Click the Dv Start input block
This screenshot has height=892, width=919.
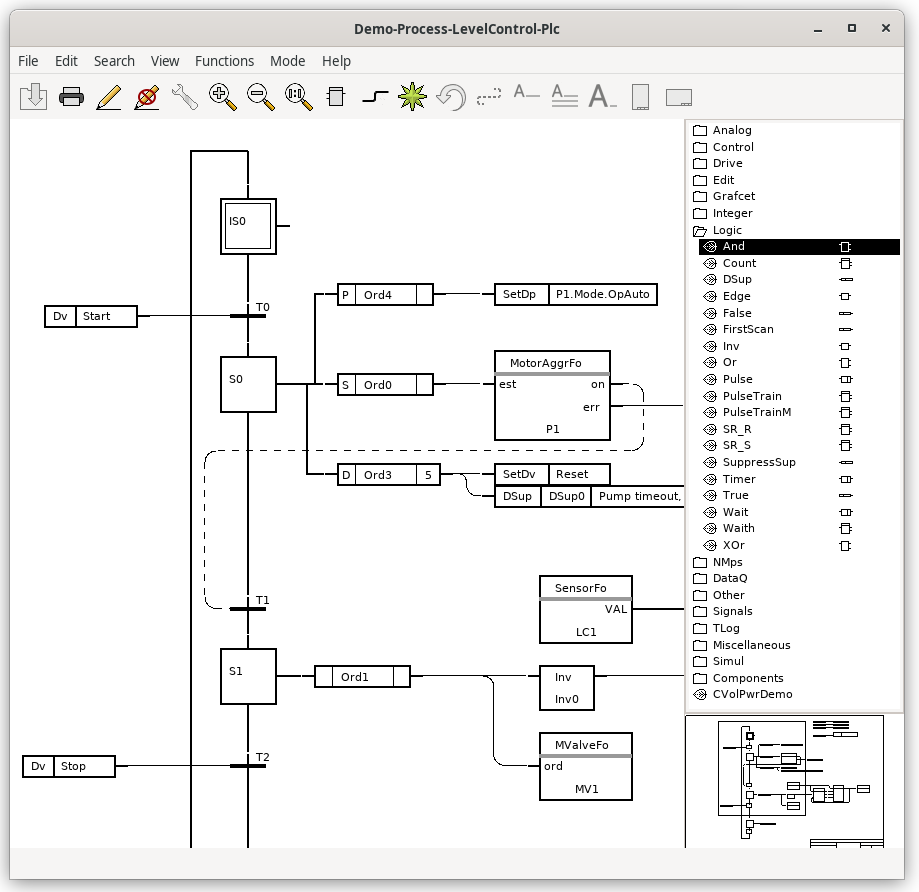click(91, 316)
